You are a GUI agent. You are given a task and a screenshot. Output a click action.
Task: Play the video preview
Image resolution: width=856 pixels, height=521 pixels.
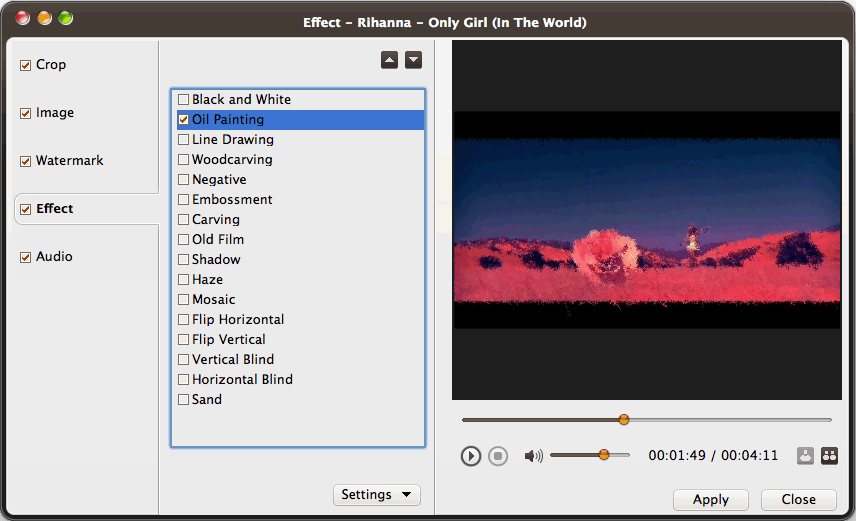pyautogui.click(x=471, y=456)
